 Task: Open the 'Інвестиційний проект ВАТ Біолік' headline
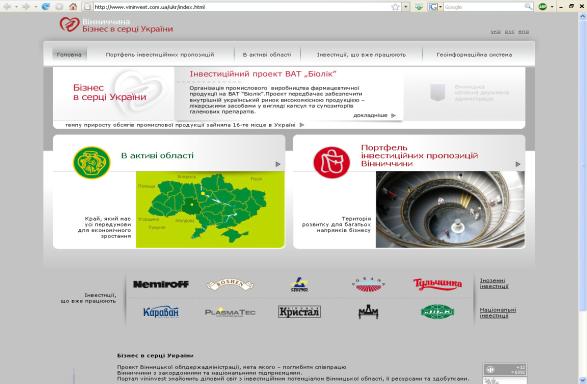tap(262, 74)
